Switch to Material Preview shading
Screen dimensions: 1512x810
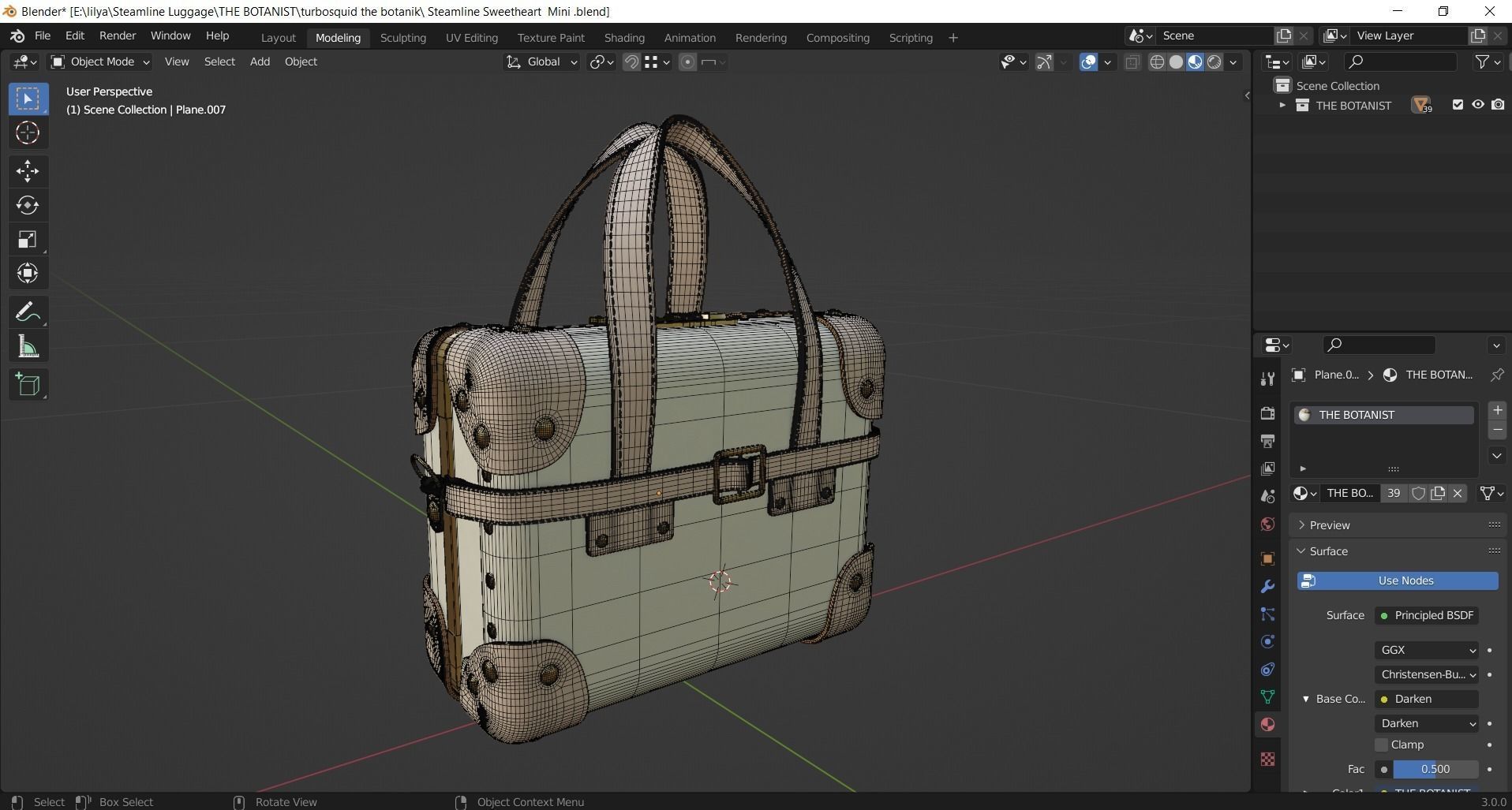tap(1195, 62)
